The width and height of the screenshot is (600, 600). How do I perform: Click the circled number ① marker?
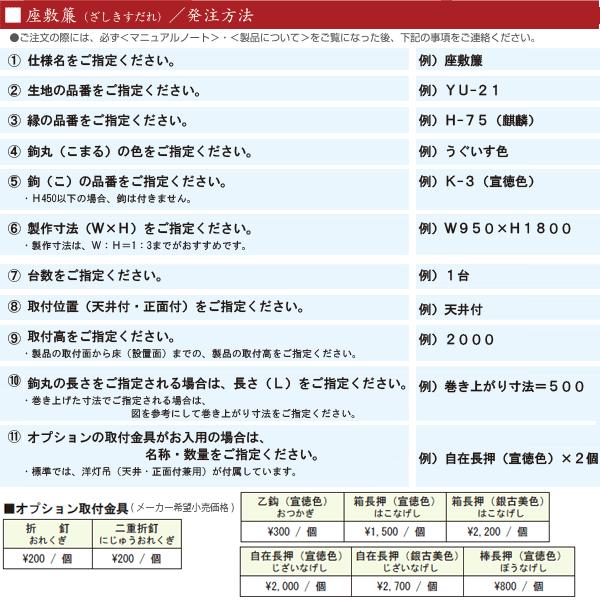point(14,60)
